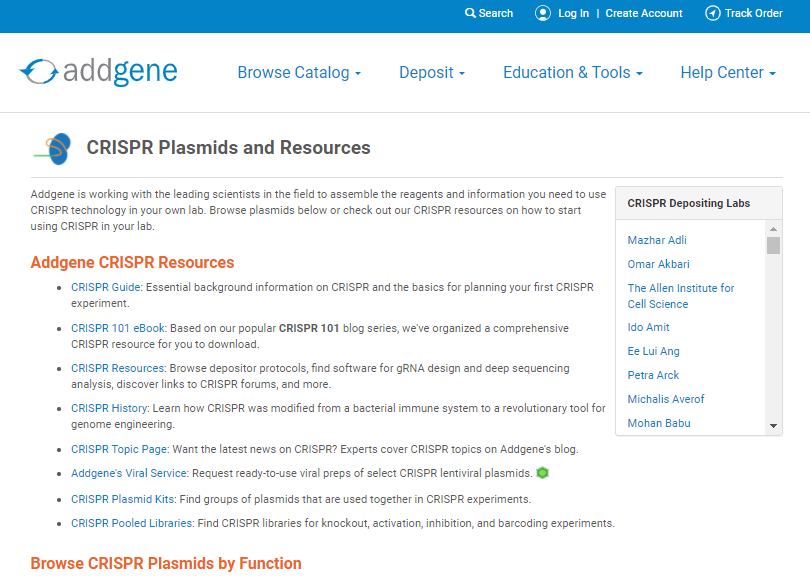Click the green viral service hexagon icon

click(x=542, y=473)
